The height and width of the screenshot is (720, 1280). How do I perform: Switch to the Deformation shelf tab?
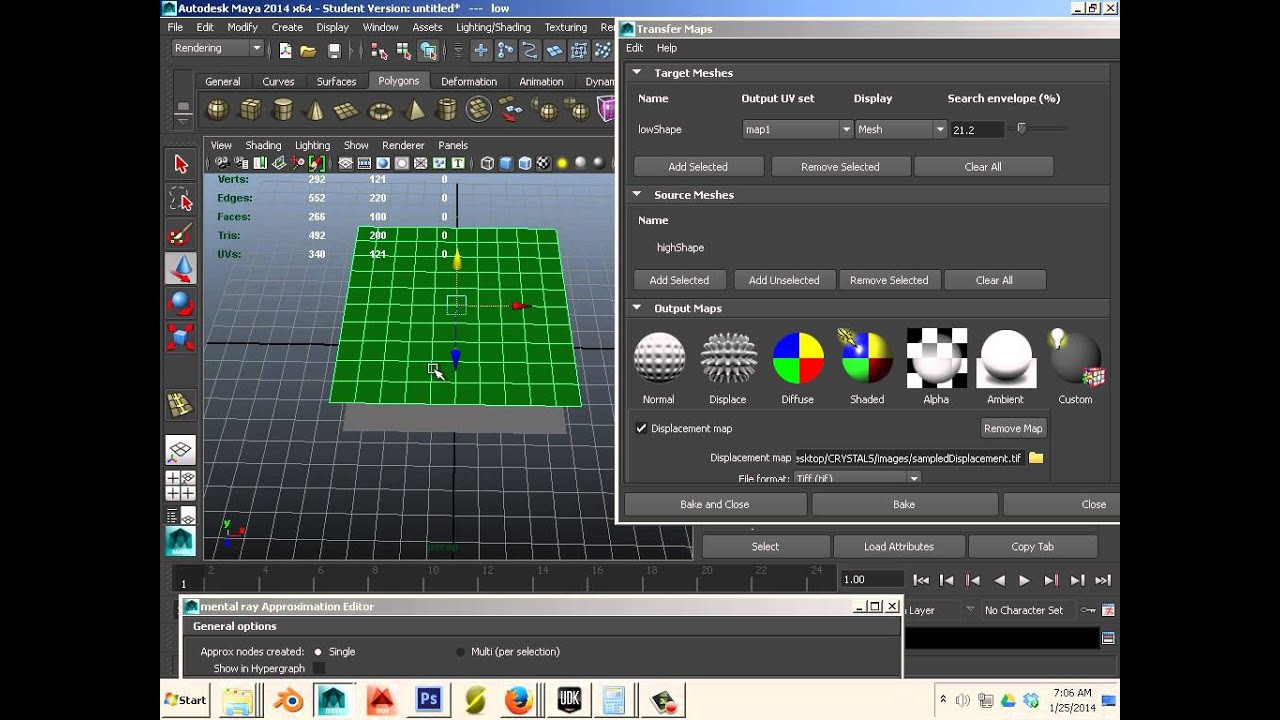469,81
